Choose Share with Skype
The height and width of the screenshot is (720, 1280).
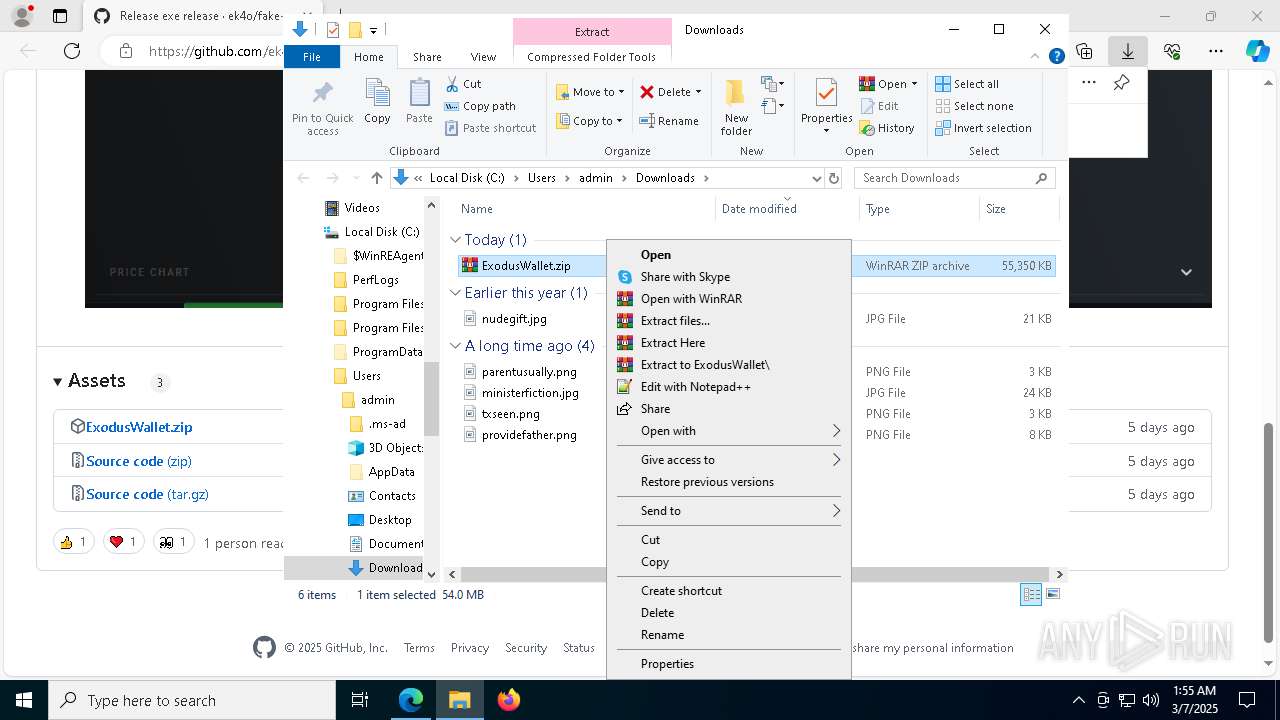[728, 277]
